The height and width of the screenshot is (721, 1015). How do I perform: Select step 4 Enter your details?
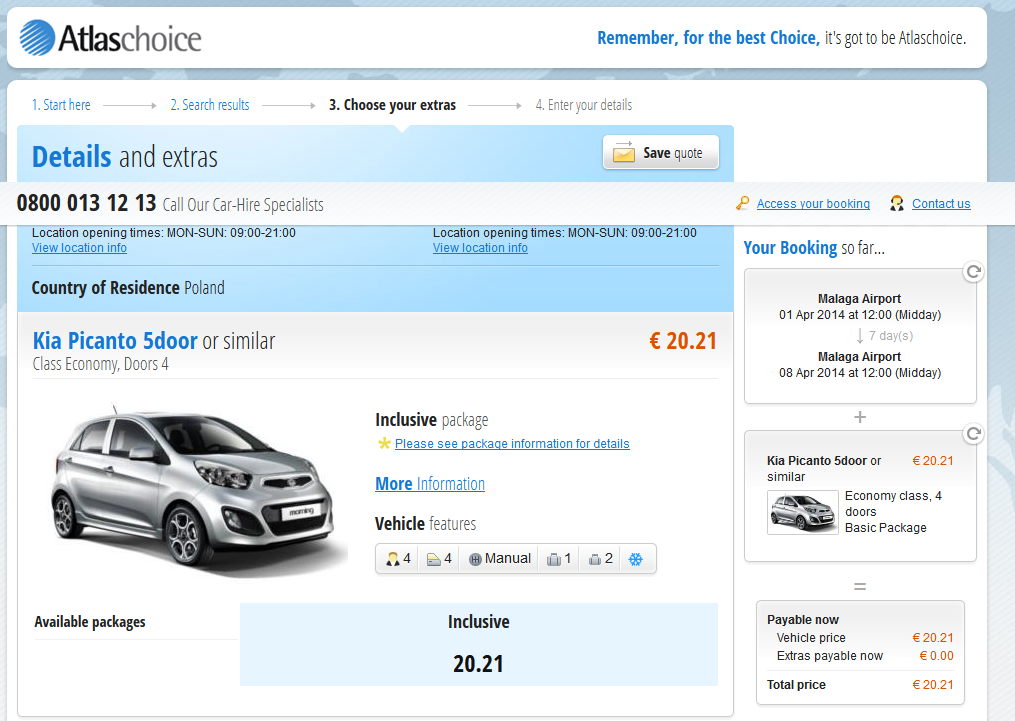pyautogui.click(x=583, y=105)
